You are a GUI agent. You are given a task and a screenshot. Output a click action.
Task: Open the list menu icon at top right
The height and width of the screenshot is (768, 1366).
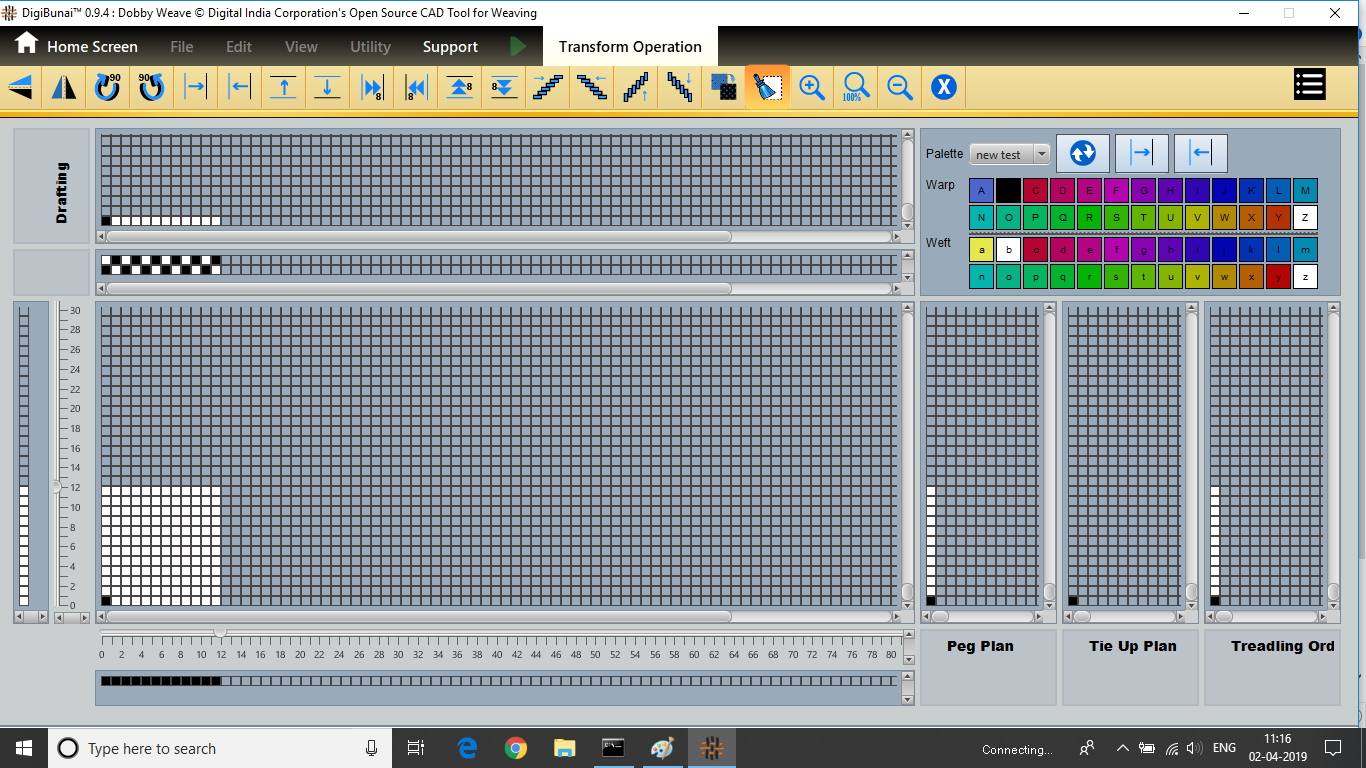pos(1309,85)
